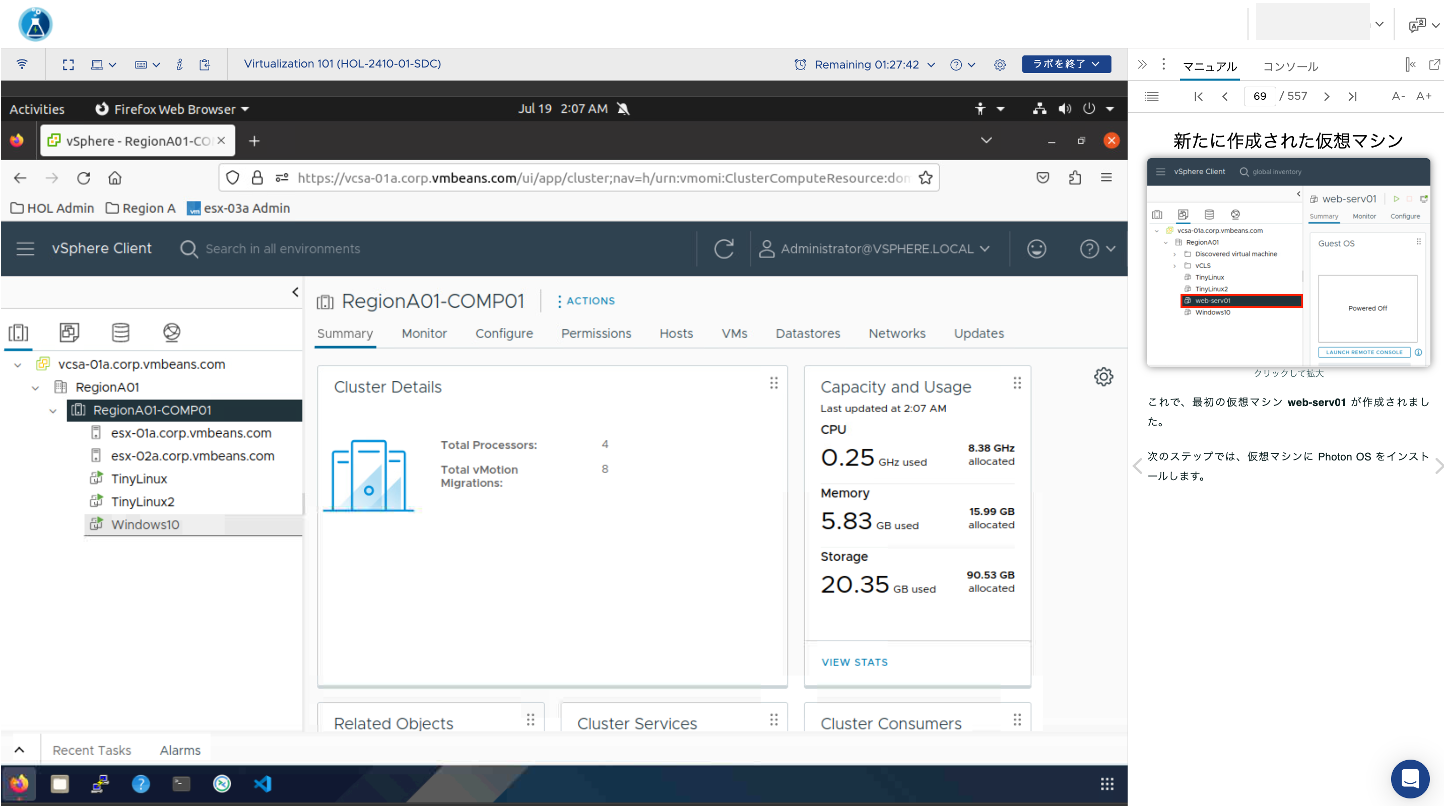This screenshot has width=1444, height=806.
Task: Collapse RegionA01-COMP01 cluster tree node
Action: (x=53, y=411)
